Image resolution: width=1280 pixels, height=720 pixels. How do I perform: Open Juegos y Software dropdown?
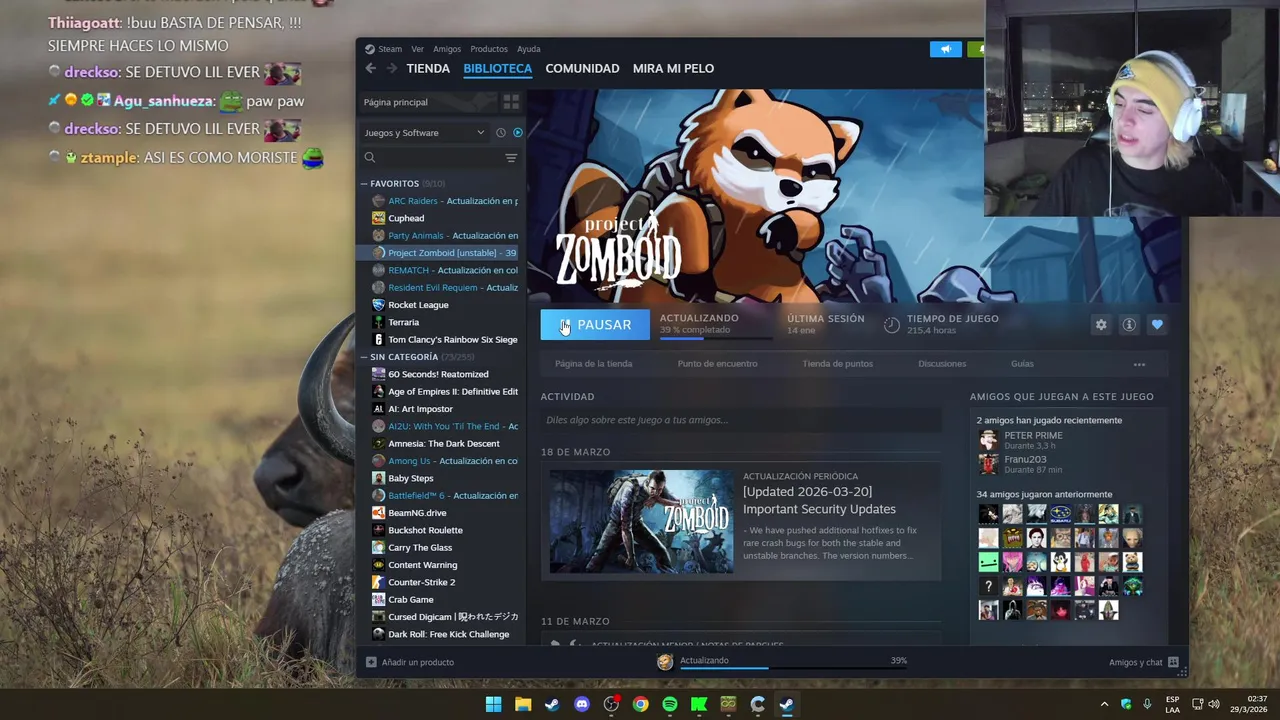[425, 132]
